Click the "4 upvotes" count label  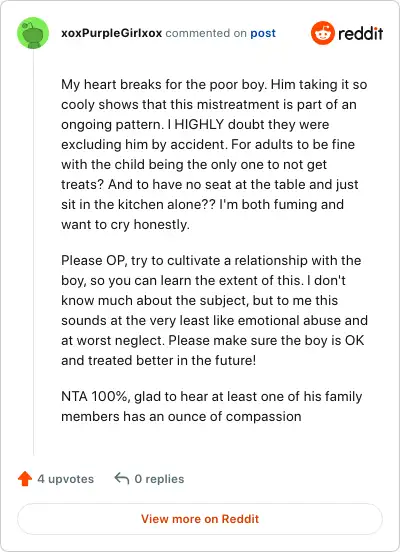click(x=66, y=479)
